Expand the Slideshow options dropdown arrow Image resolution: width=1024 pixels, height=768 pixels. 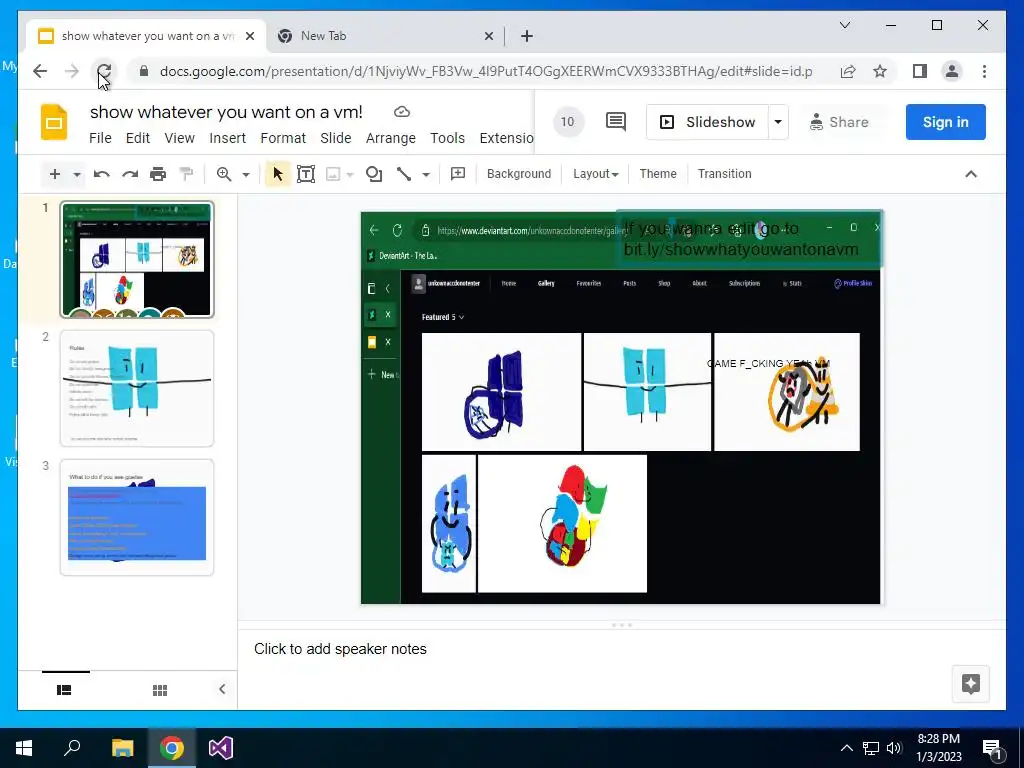click(778, 122)
